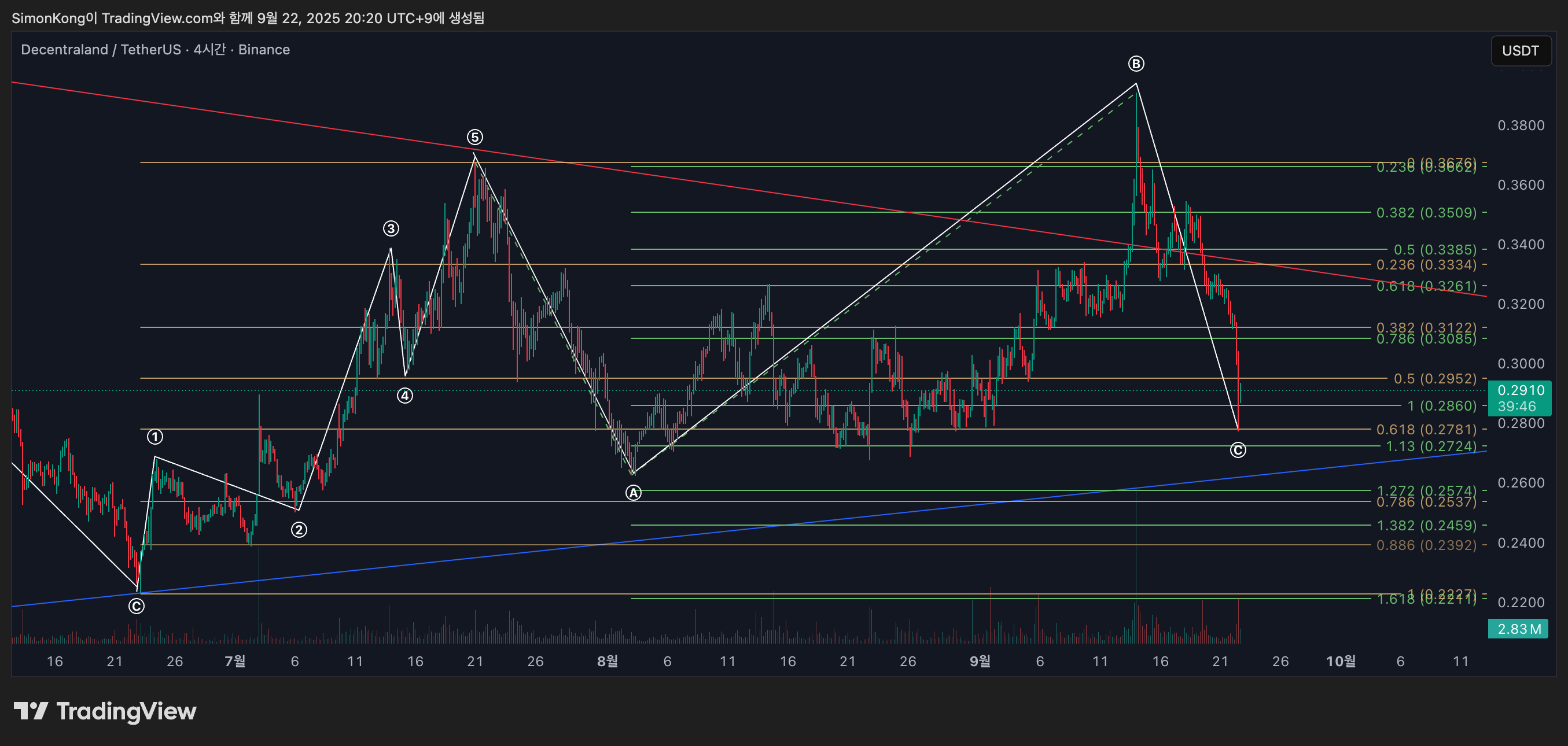
Task: Click the circled 4 wave marker
Action: 405,396
